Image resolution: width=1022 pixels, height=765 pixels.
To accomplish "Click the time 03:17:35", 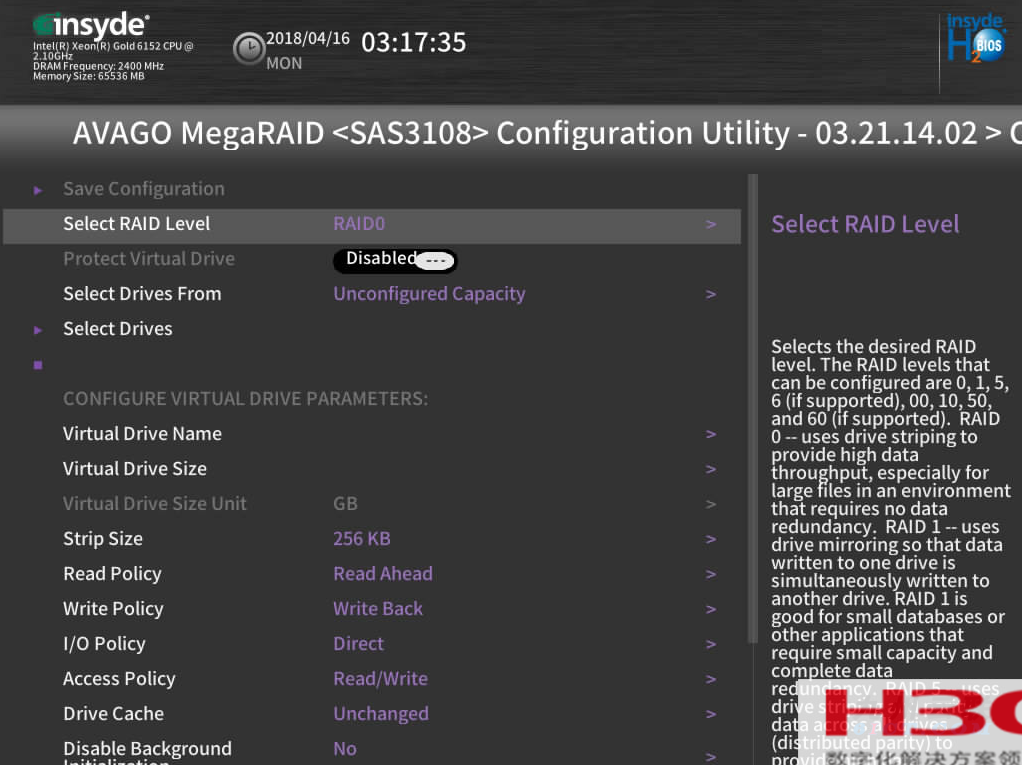I will (414, 42).
